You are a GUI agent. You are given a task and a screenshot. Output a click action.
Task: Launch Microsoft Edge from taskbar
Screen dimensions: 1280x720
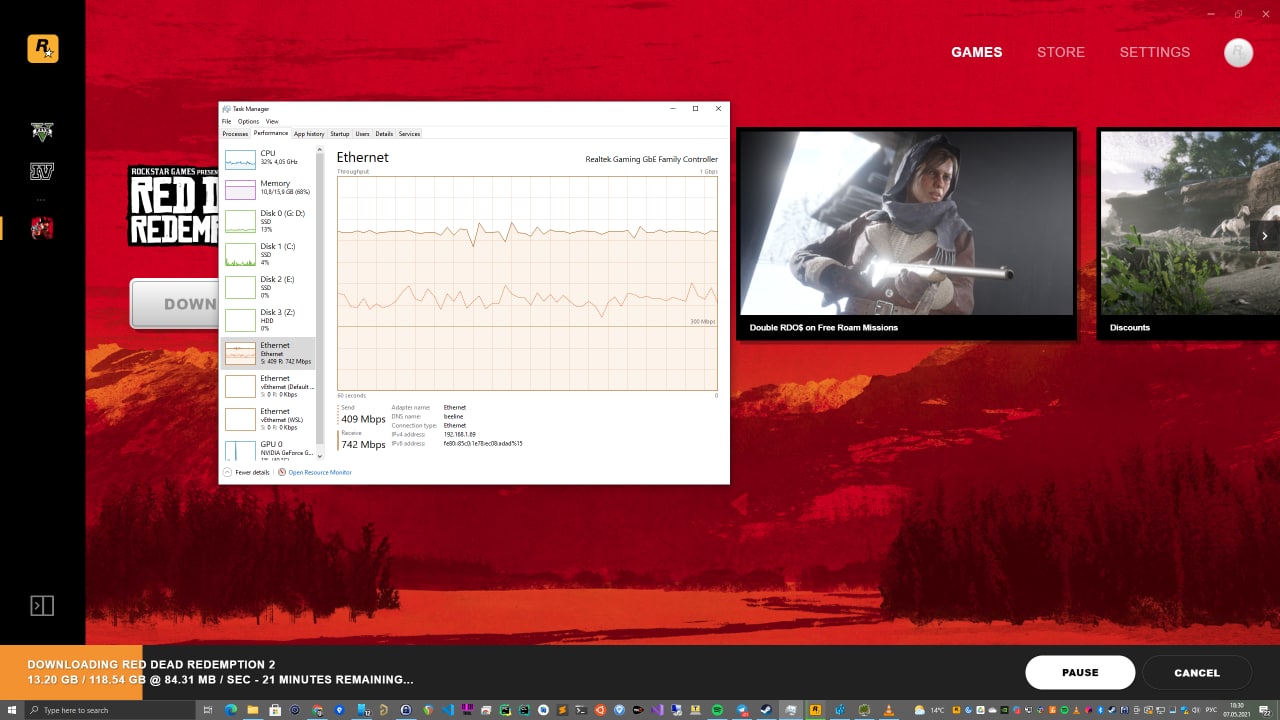coord(231,710)
